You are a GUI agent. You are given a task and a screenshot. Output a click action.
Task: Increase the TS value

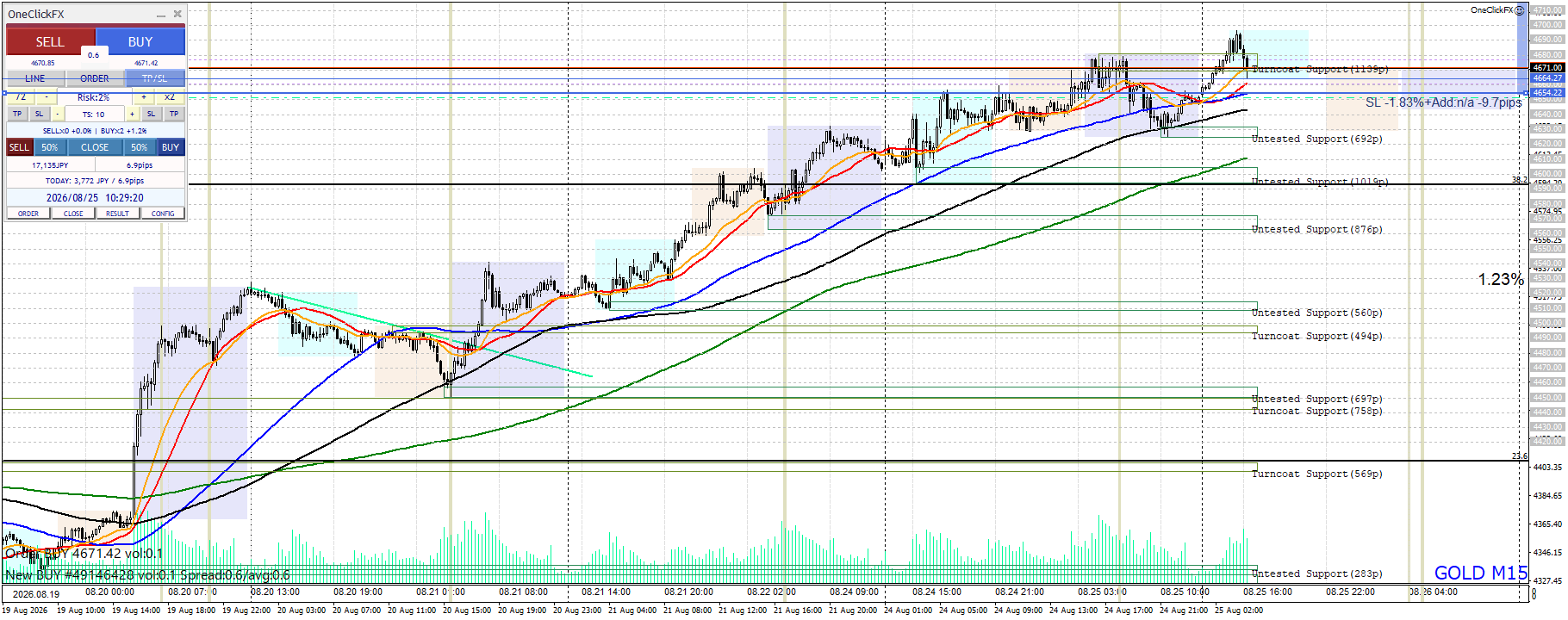point(132,114)
